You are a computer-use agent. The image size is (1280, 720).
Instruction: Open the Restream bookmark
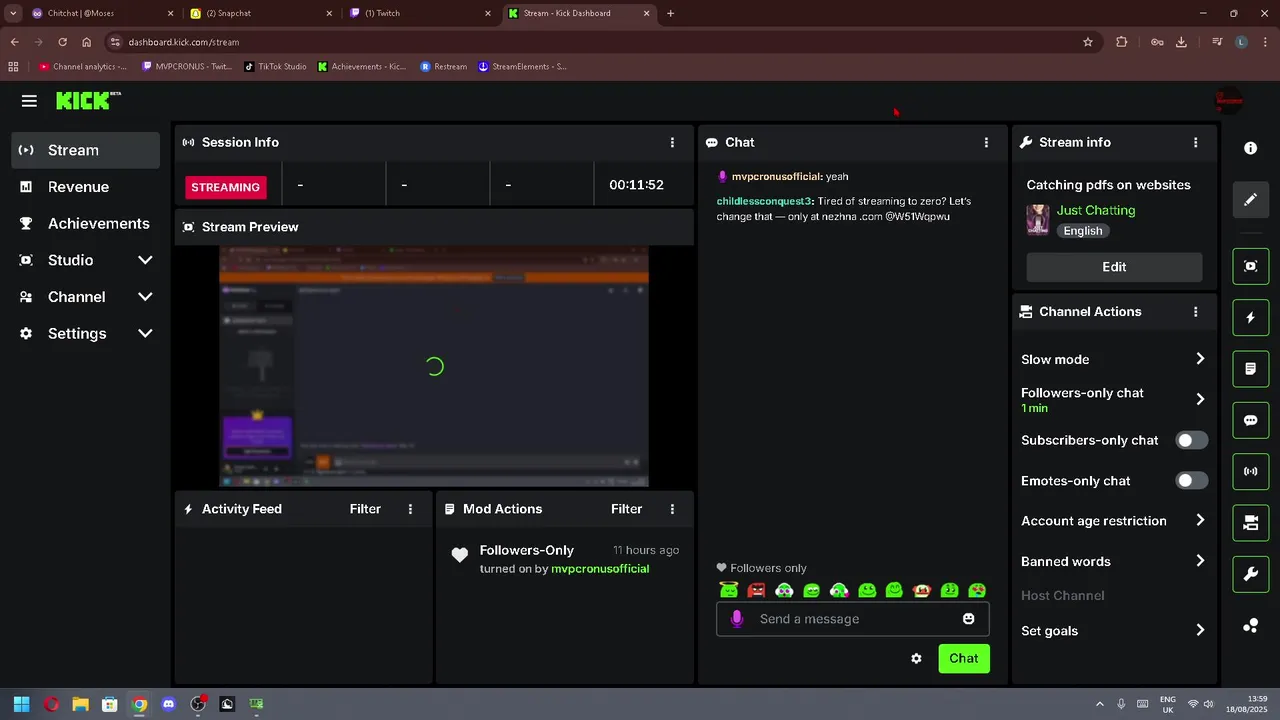pyautogui.click(x=444, y=67)
